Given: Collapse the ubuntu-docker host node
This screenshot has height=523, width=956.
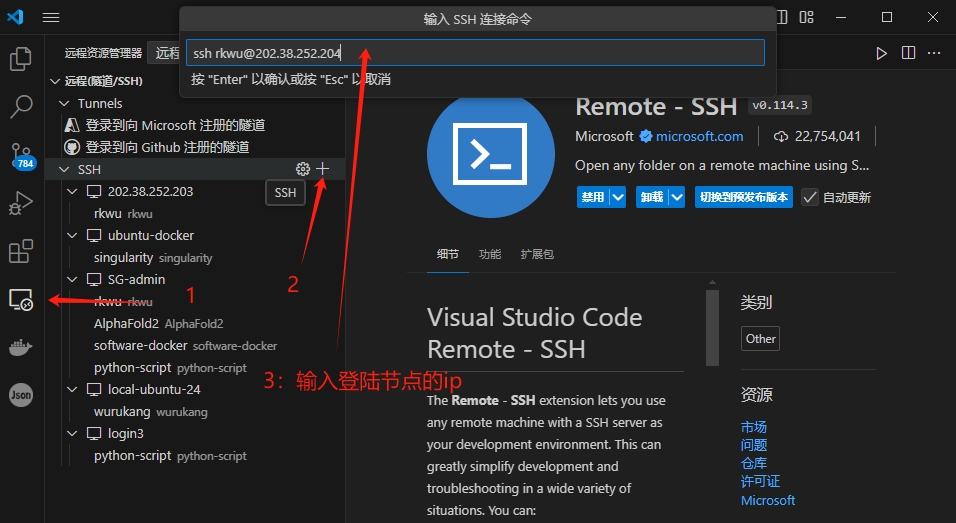Looking at the screenshot, I should point(72,235).
